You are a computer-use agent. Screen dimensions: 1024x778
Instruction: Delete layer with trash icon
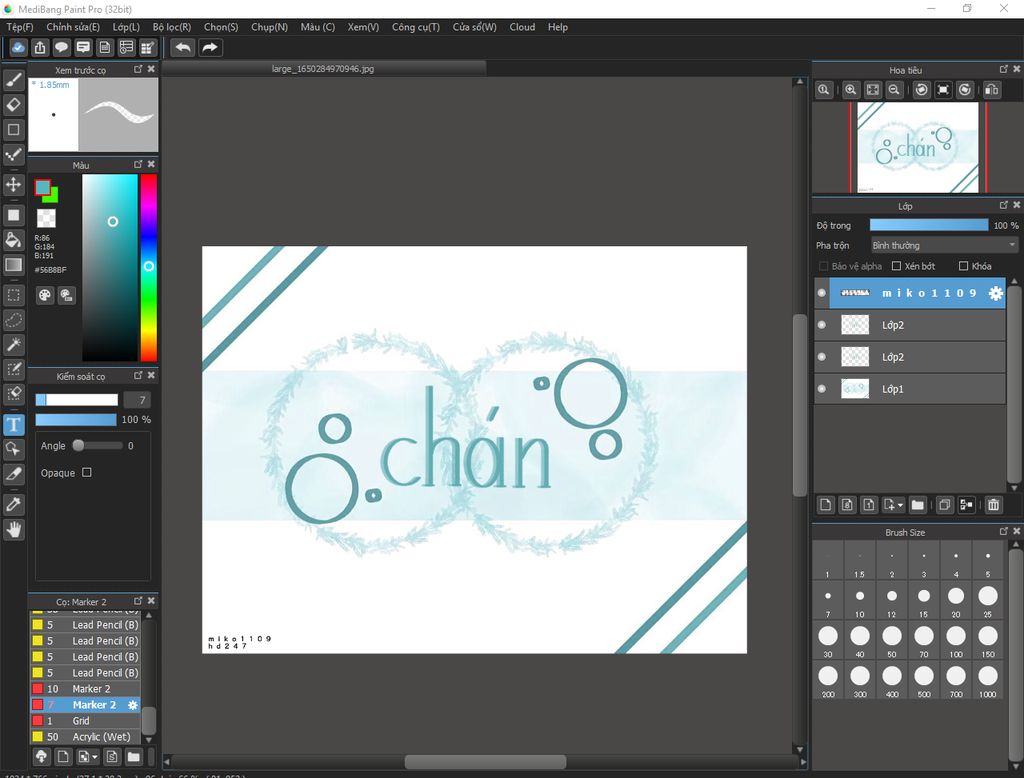pyautogui.click(x=993, y=505)
